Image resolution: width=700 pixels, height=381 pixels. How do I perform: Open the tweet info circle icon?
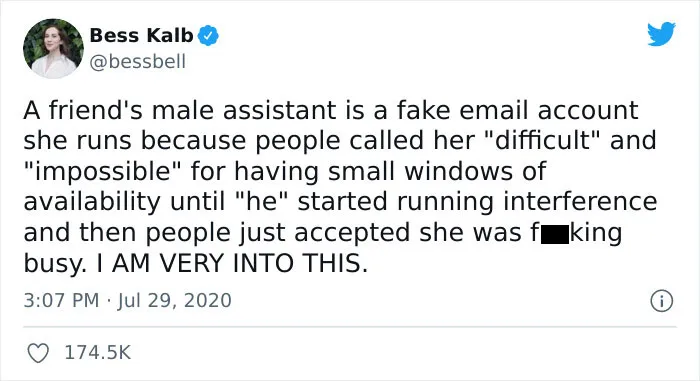click(x=662, y=301)
